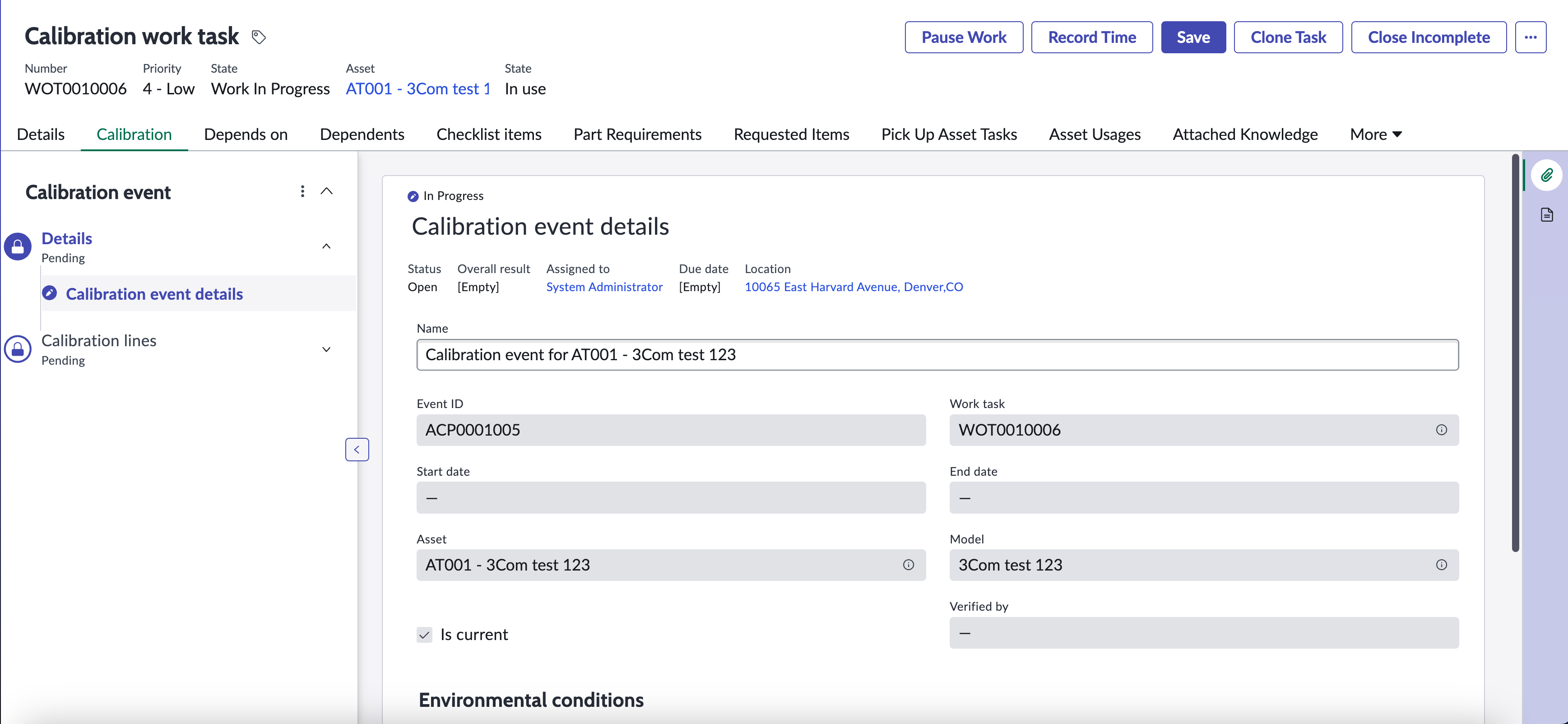Select the Calibration tab
Screen dimensions: 1568x724
pyautogui.click(x=134, y=134)
